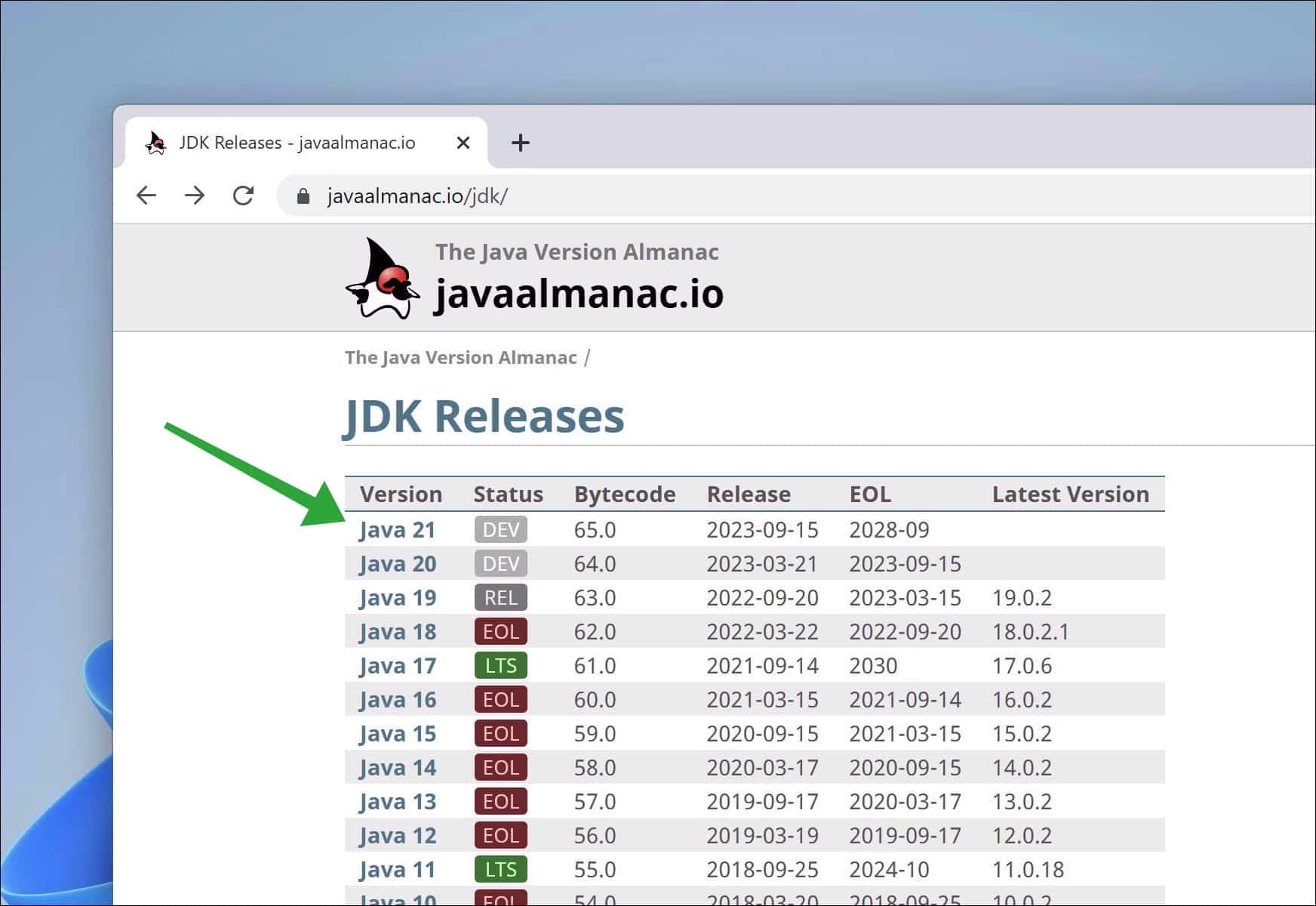
Task: Click the javaalmanac.io site title
Action: [579, 294]
